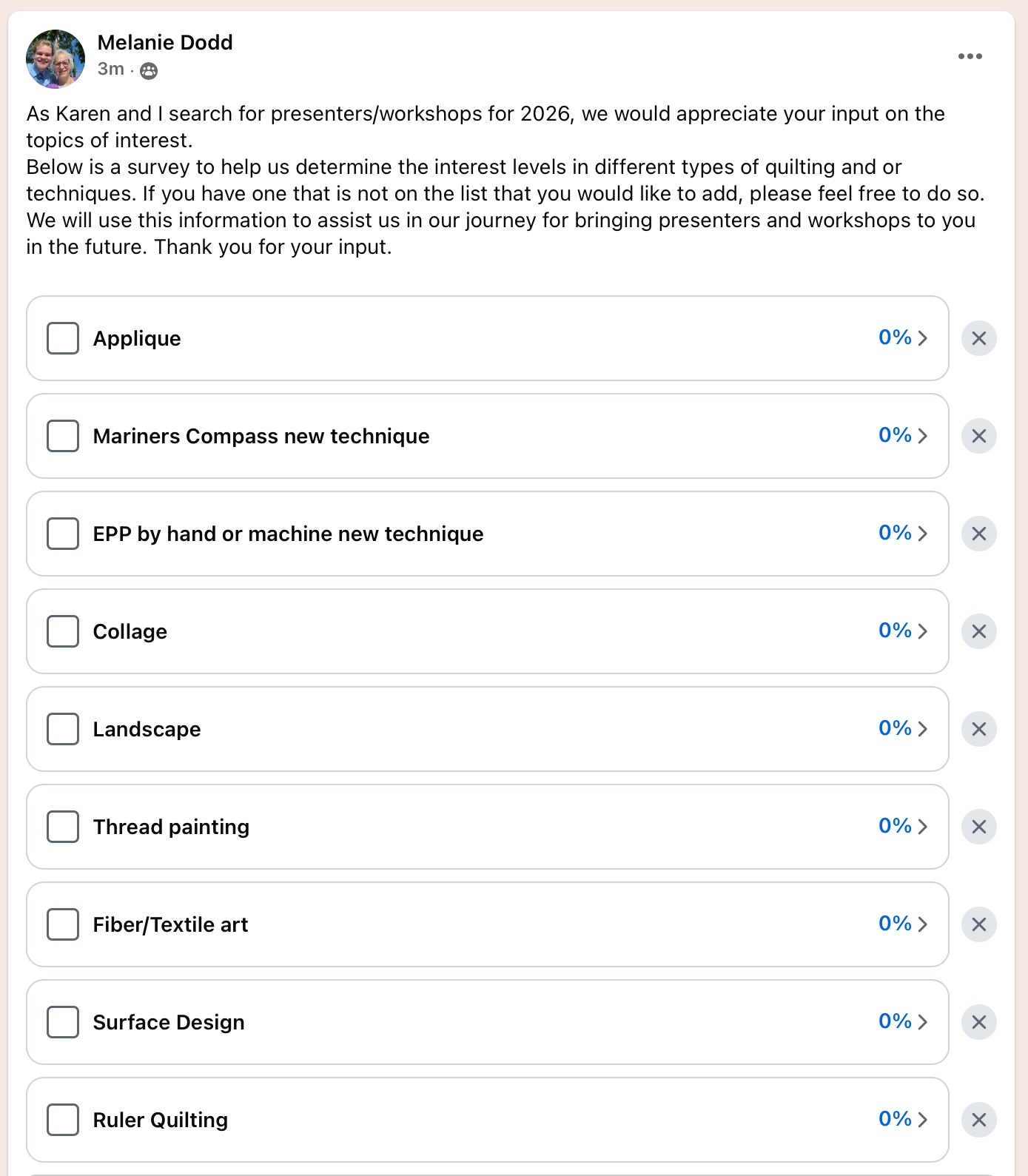1028x1176 pixels.
Task: Remove the Collage option with X icon
Action: (978, 631)
